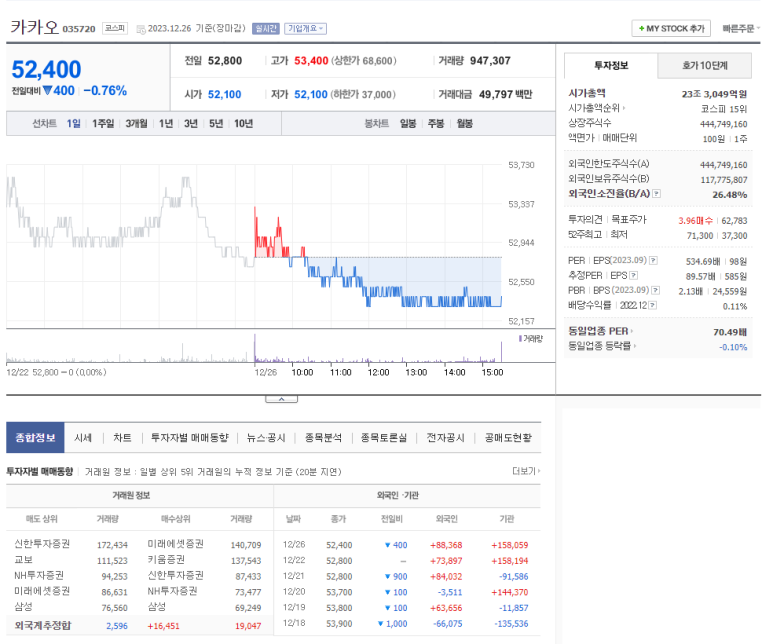The width and height of the screenshot is (773, 644).
Task: Click the 시가총액 value 23조 3,049억원
Action: tap(714, 94)
